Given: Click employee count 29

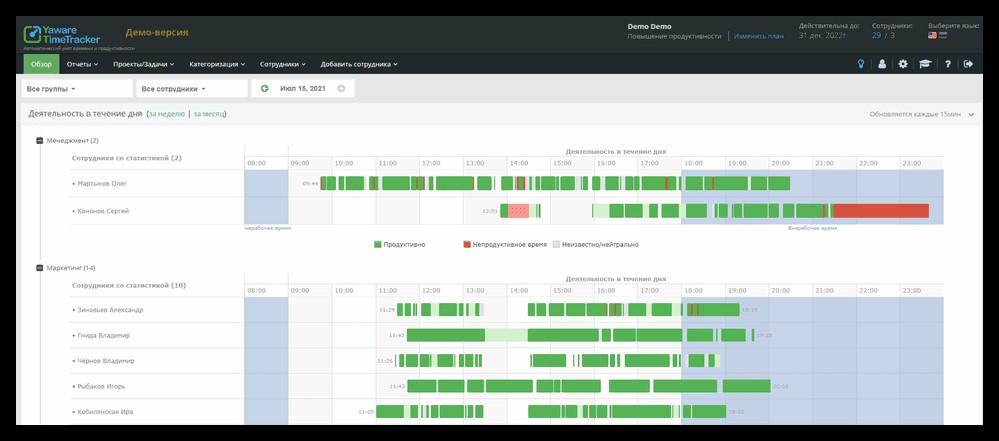Looking at the screenshot, I should (877, 36).
